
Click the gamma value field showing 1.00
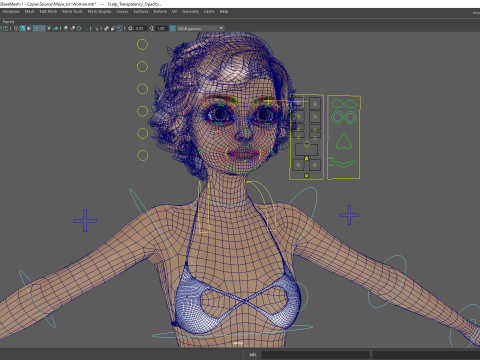pyautogui.click(x=161, y=28)
